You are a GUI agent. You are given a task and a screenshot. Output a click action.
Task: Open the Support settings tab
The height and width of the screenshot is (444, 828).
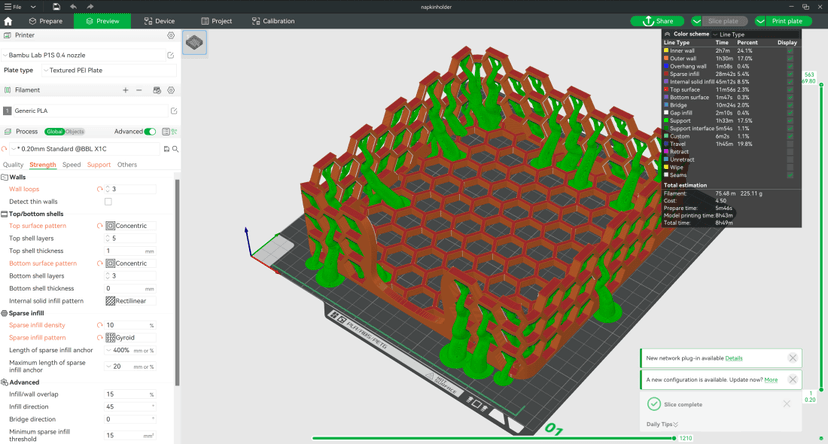tap(99, 165)
